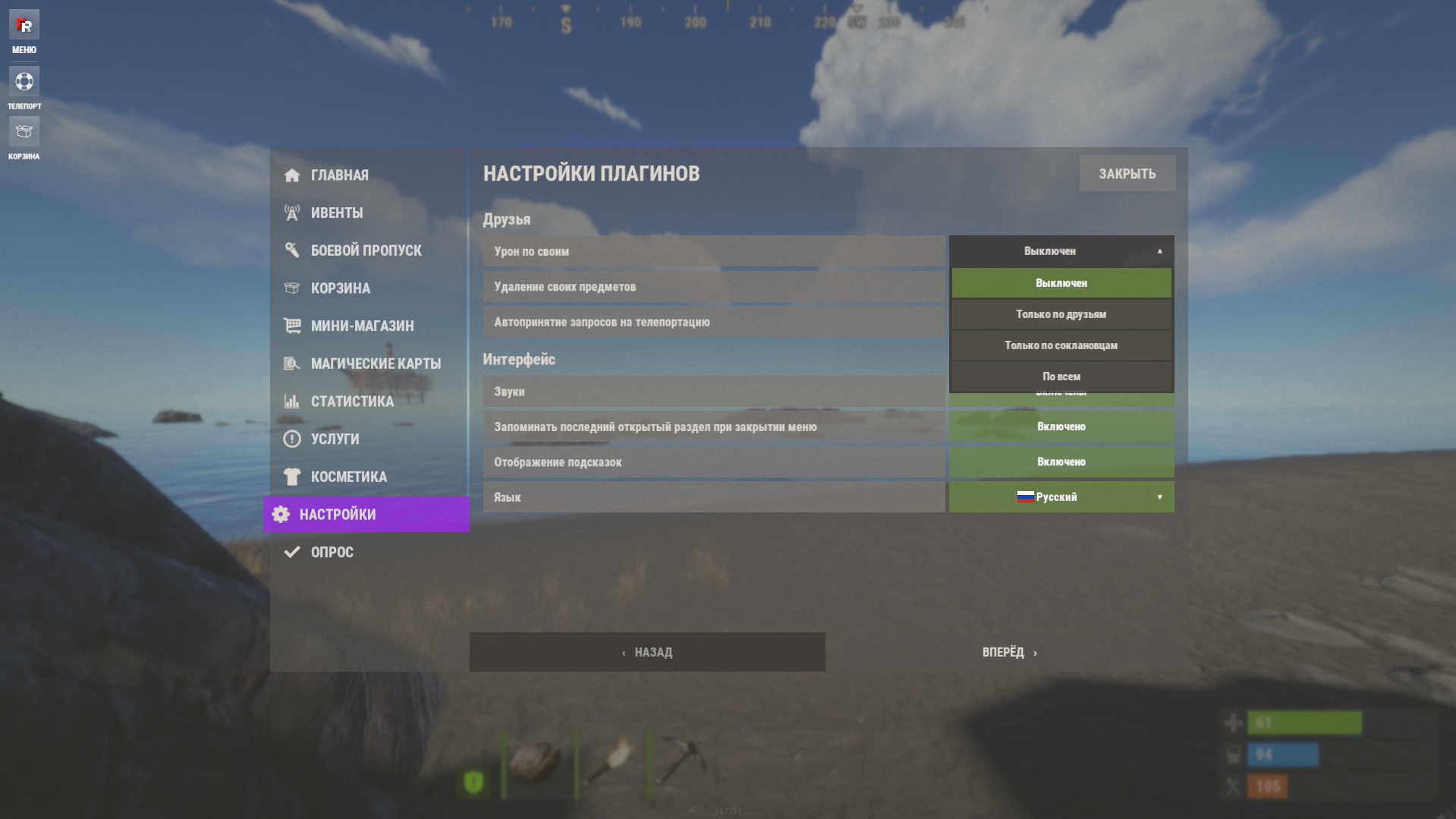Select the rock item in hotbar
The image size is (1456, 819).
(x=536, y=761)
